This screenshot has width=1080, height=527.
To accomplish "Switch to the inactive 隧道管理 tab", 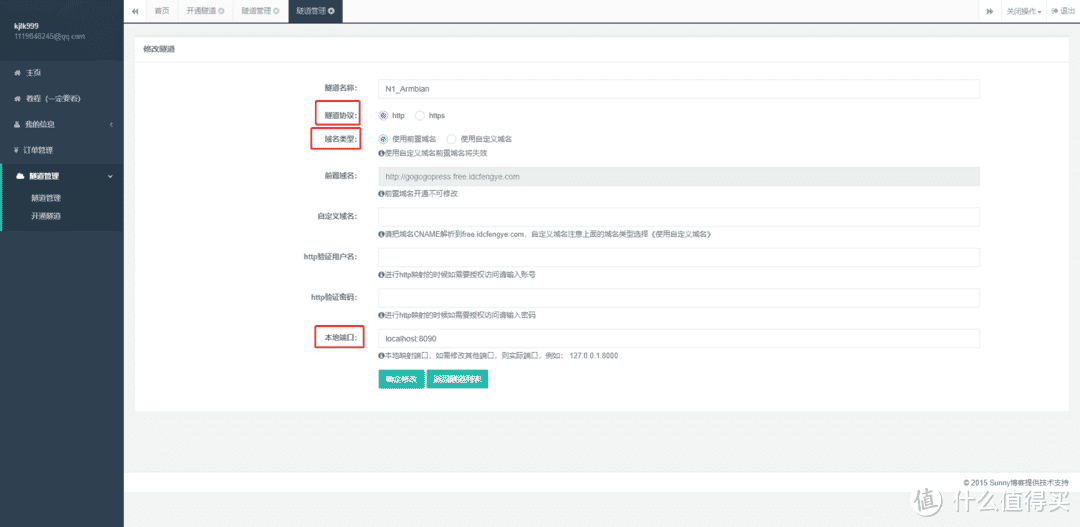I will pyautogui.click(x=260, y=11).
